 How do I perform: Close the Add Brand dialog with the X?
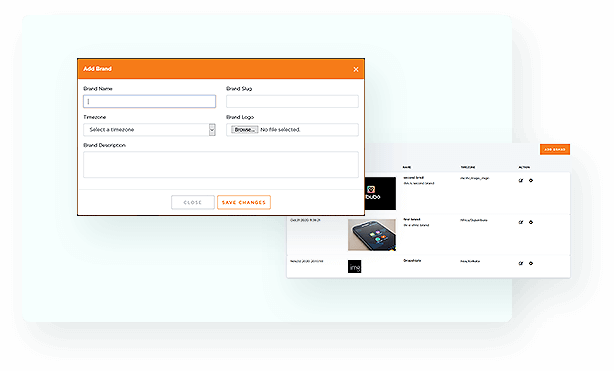(x=356, y=69)
